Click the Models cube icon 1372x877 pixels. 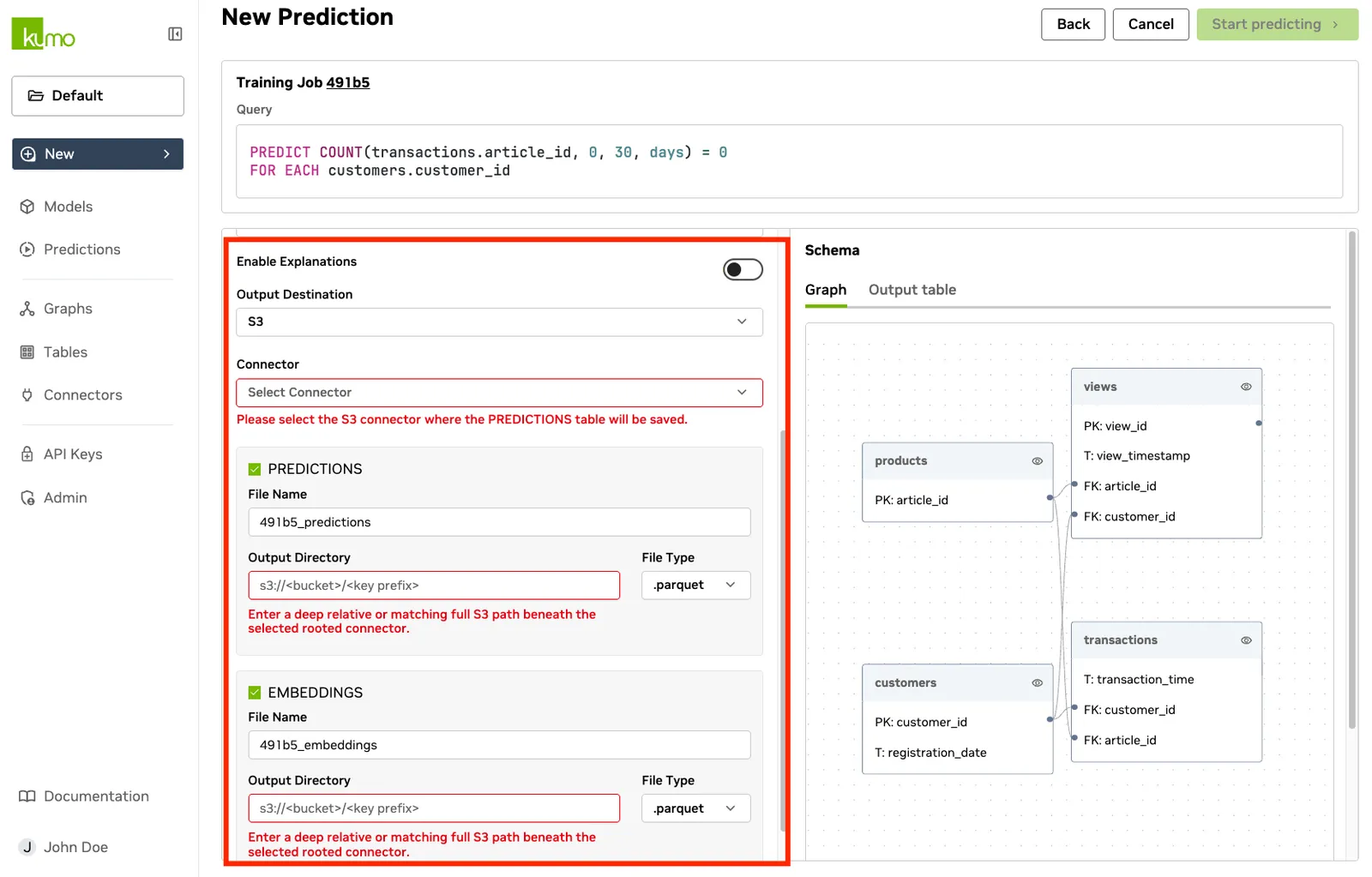[x=27, y=207]
